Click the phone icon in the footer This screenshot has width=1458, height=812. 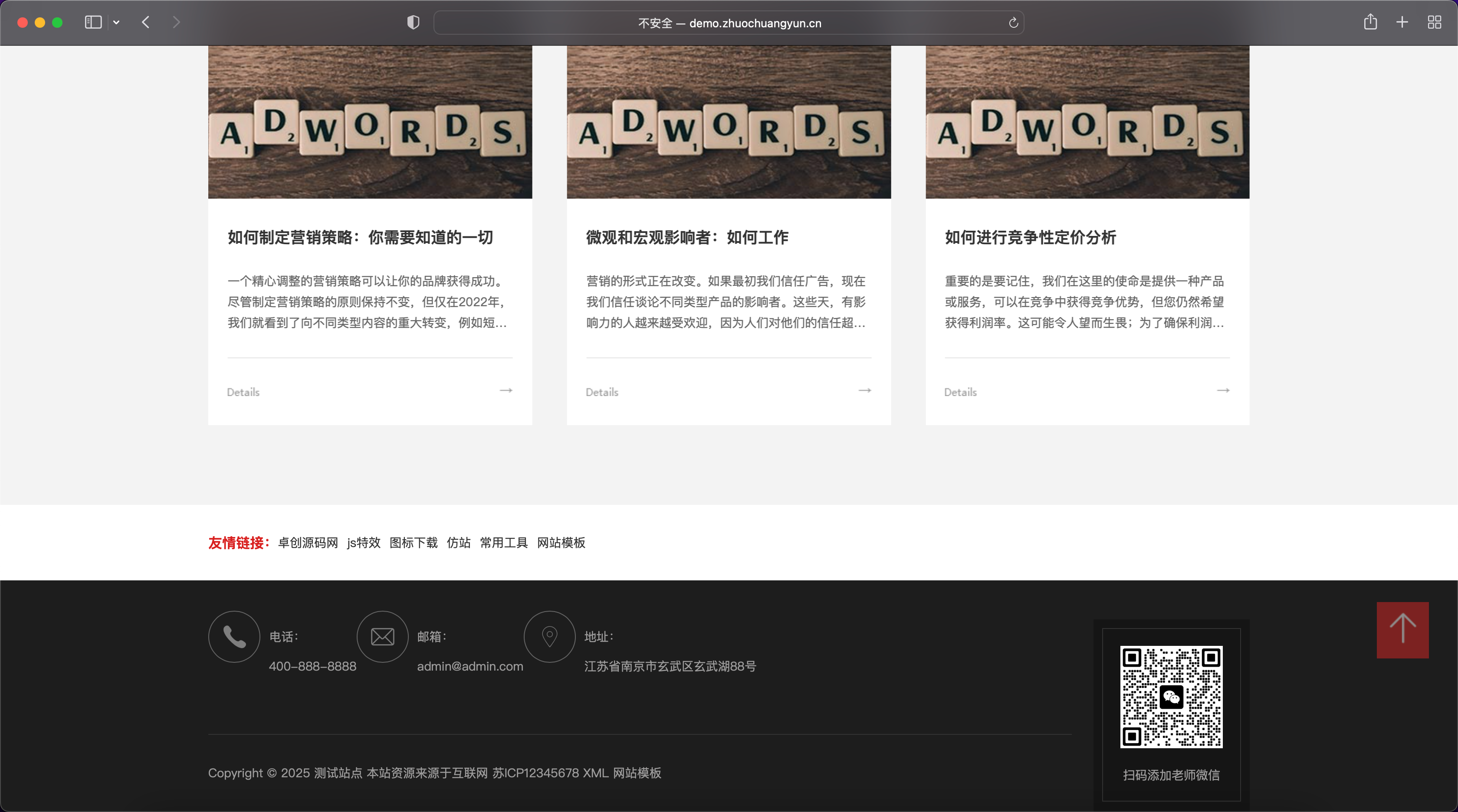pyautogui.click(x=234, y=637)
